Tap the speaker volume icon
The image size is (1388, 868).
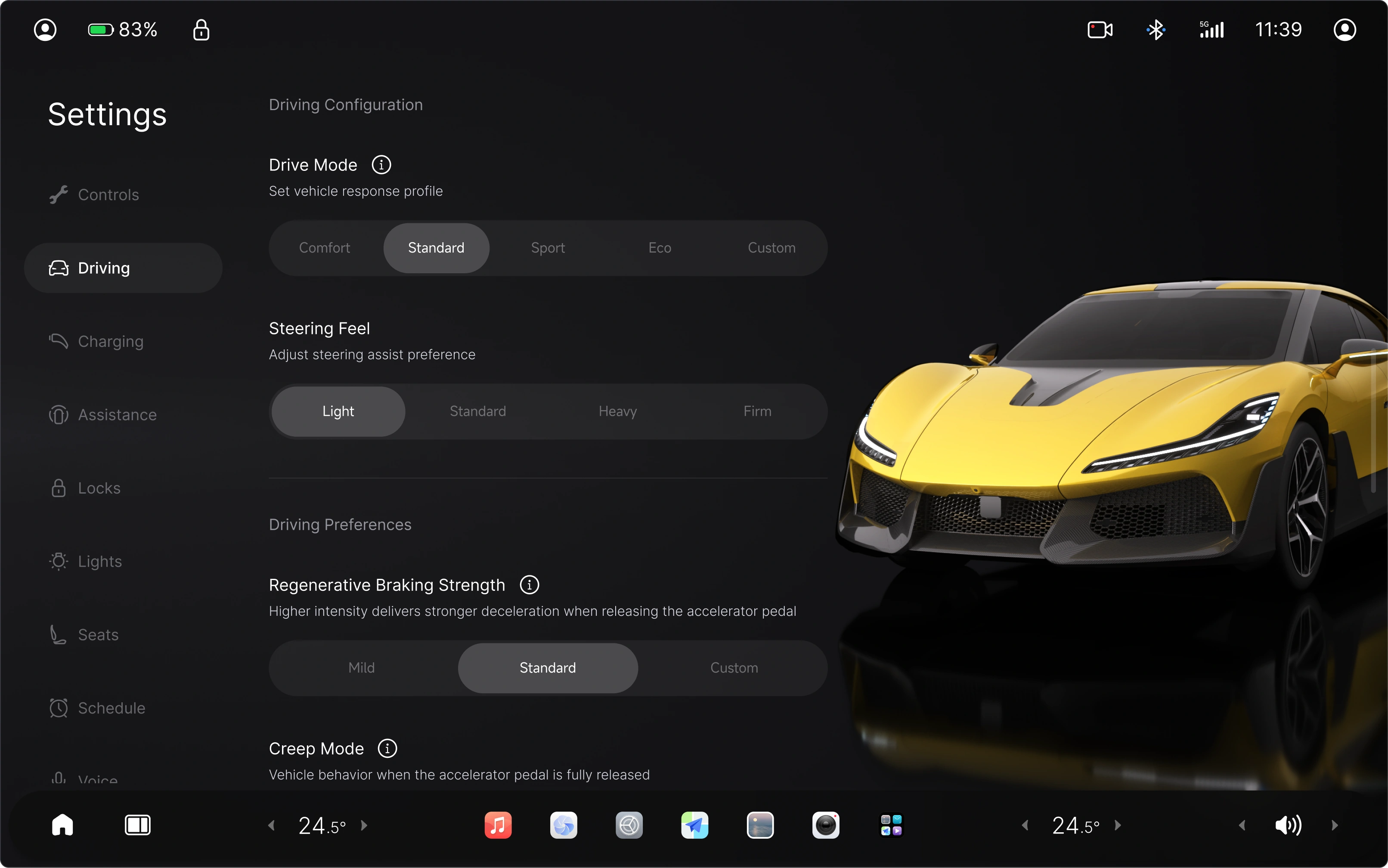pos(1288,825)
